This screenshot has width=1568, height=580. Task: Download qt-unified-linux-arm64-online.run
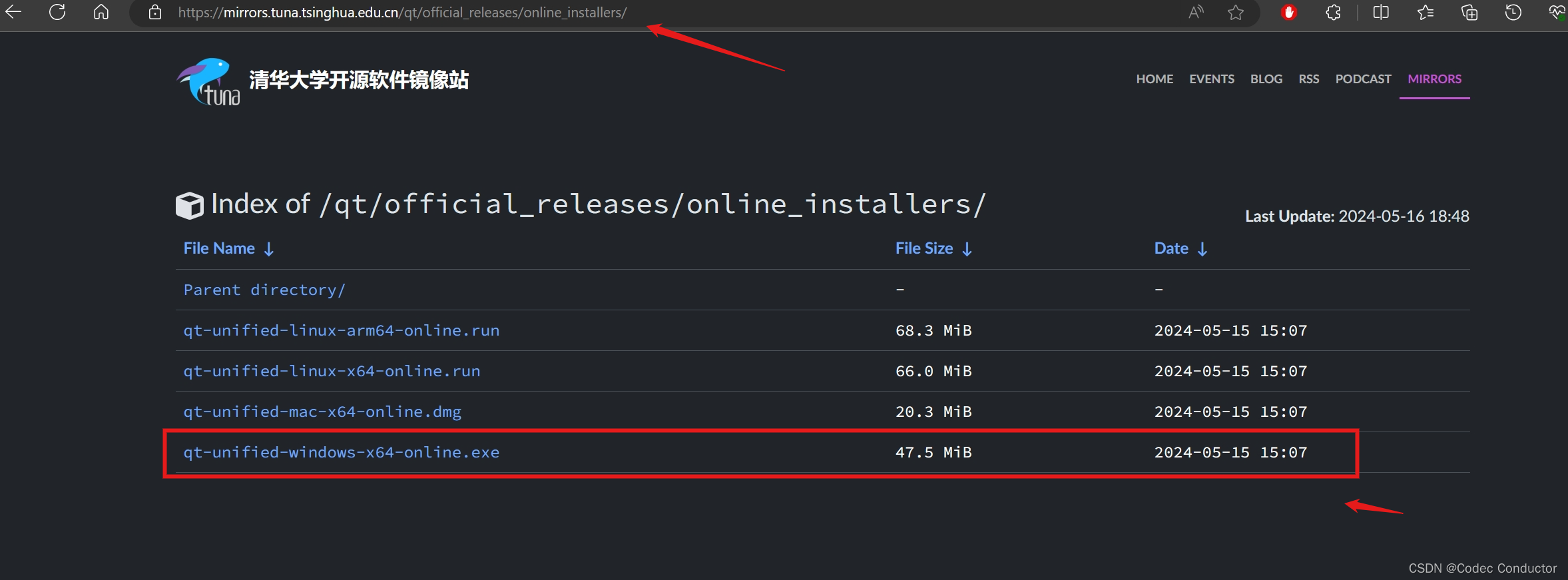pos(342,330)
